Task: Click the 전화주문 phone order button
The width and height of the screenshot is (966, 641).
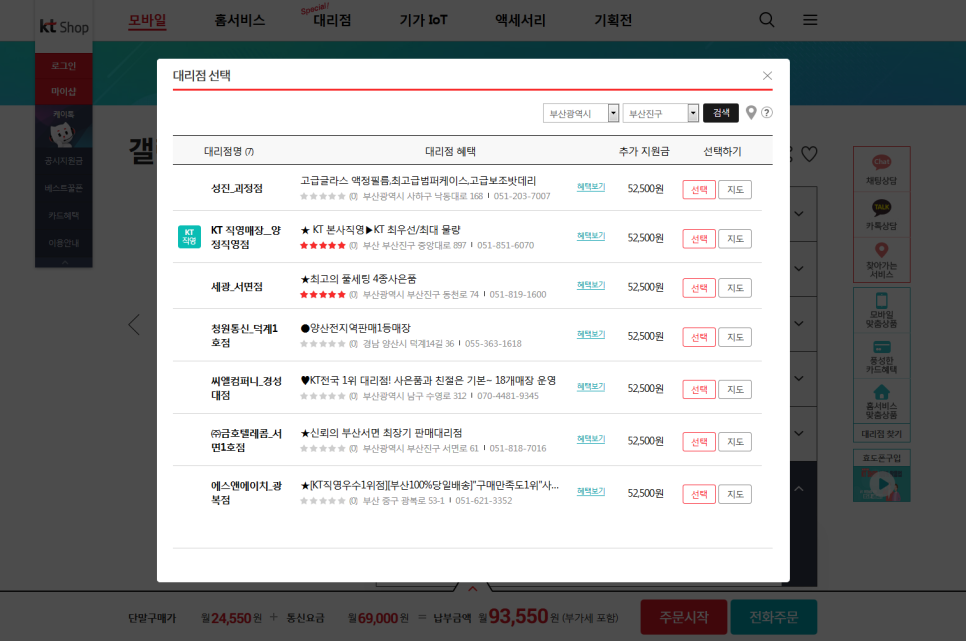Action: coord(774,617)
